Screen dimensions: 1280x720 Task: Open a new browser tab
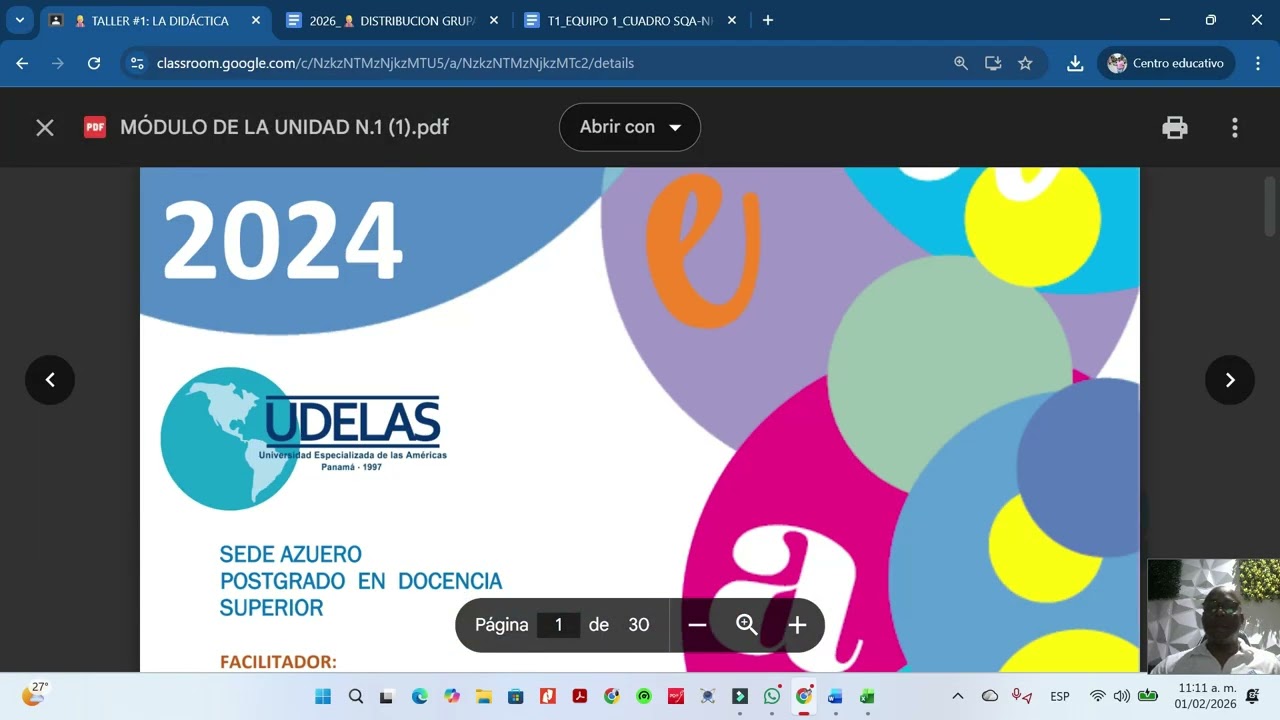pos(768,20)
